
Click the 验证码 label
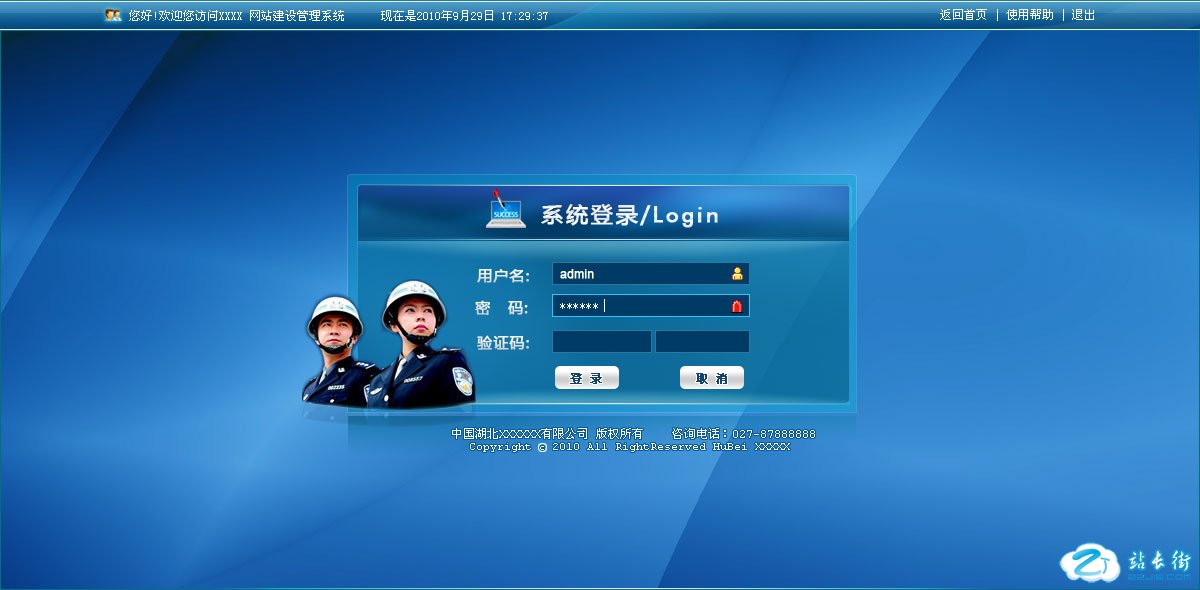pos(503,343)
